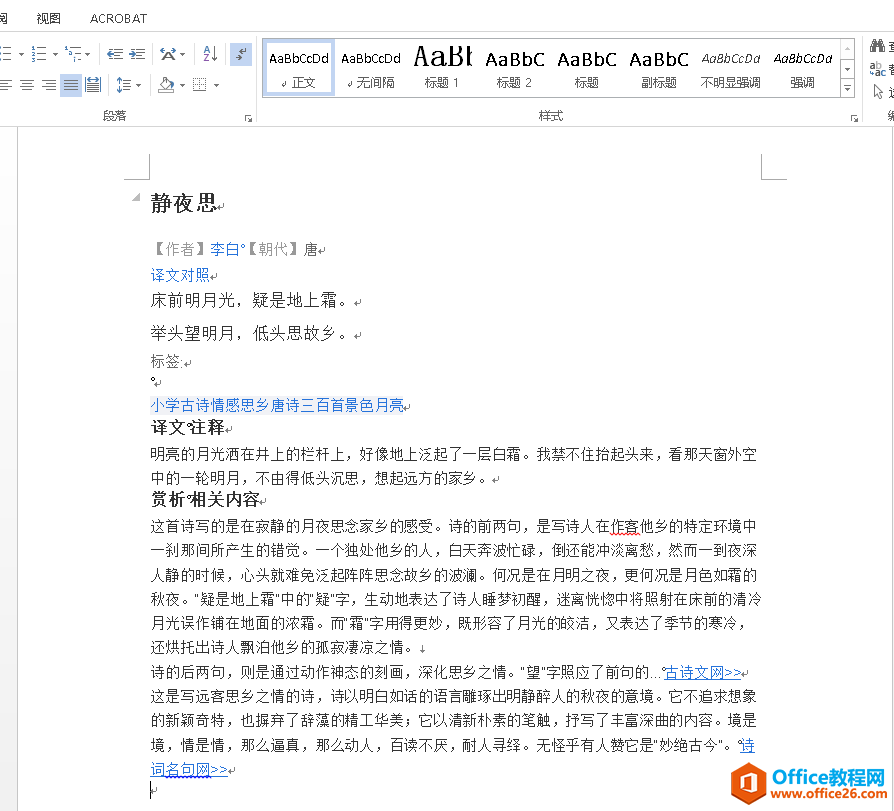Image resolution: width=894 pixels, height=811 pixels.
Task: Sort text with the A-Z sort icon
Action: [210, 54]
